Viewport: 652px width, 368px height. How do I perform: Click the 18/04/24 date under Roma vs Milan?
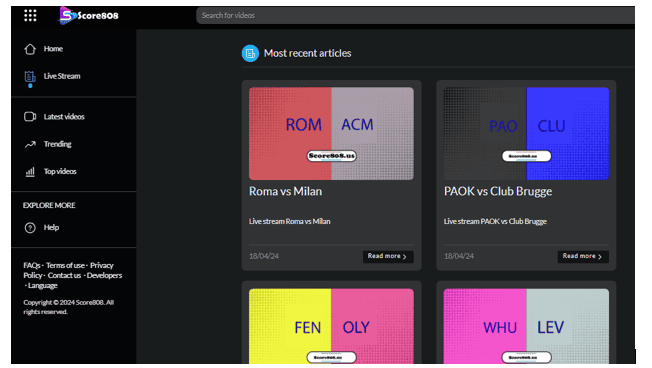coord(264,256)
